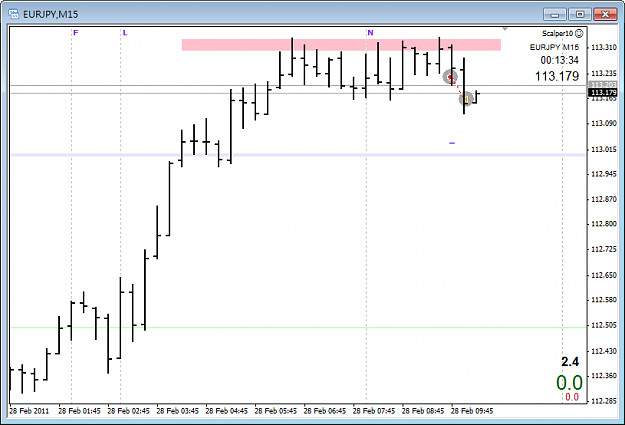Click the purple F session marker
This screenshot has height=425, width=625.
pyautogui.click(x=76, y=33)
